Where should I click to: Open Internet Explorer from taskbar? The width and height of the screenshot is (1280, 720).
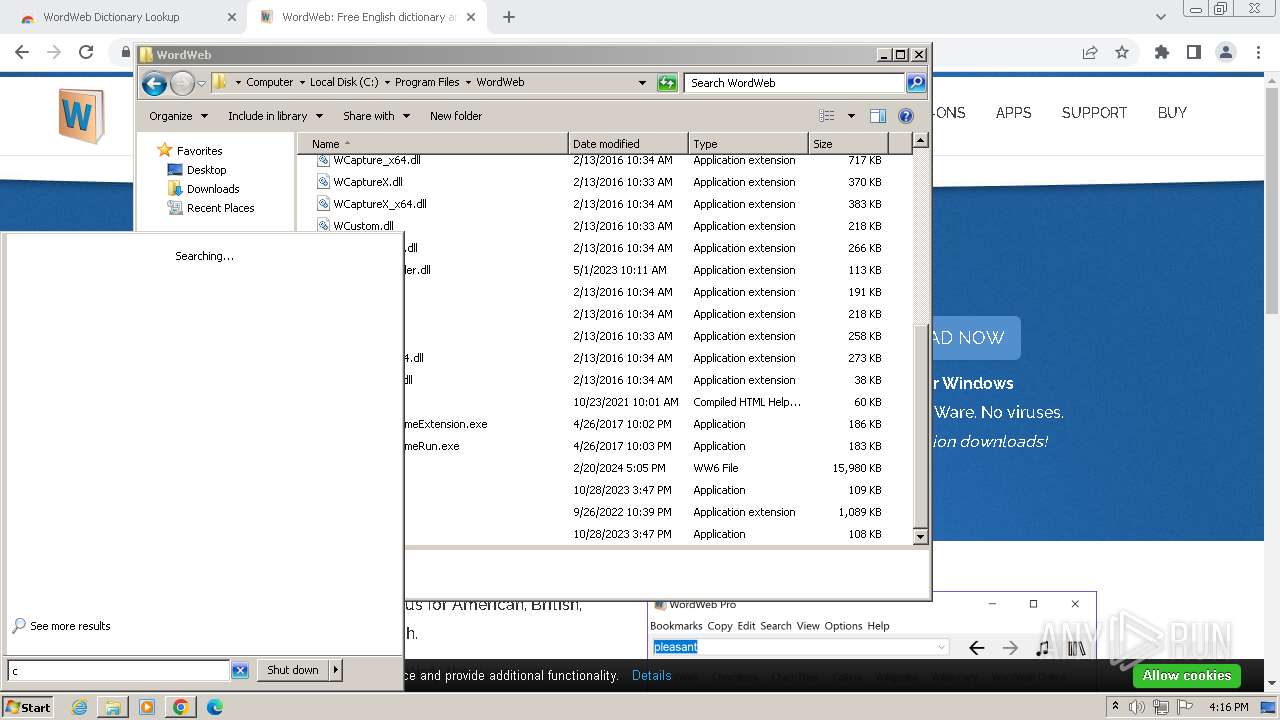[x=80, y=707]
